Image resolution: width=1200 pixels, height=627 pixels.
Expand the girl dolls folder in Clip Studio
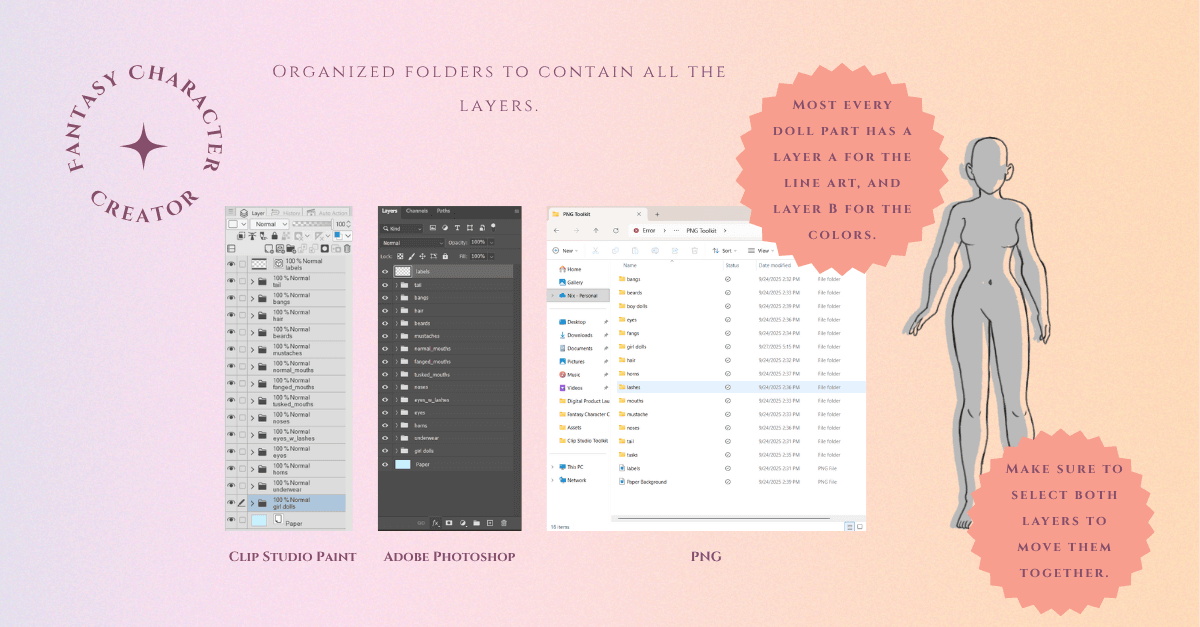252,503
